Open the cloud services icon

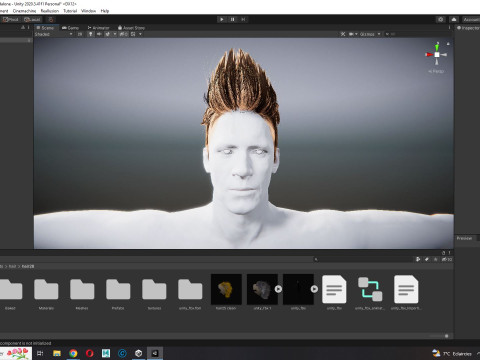click(454, 19)
